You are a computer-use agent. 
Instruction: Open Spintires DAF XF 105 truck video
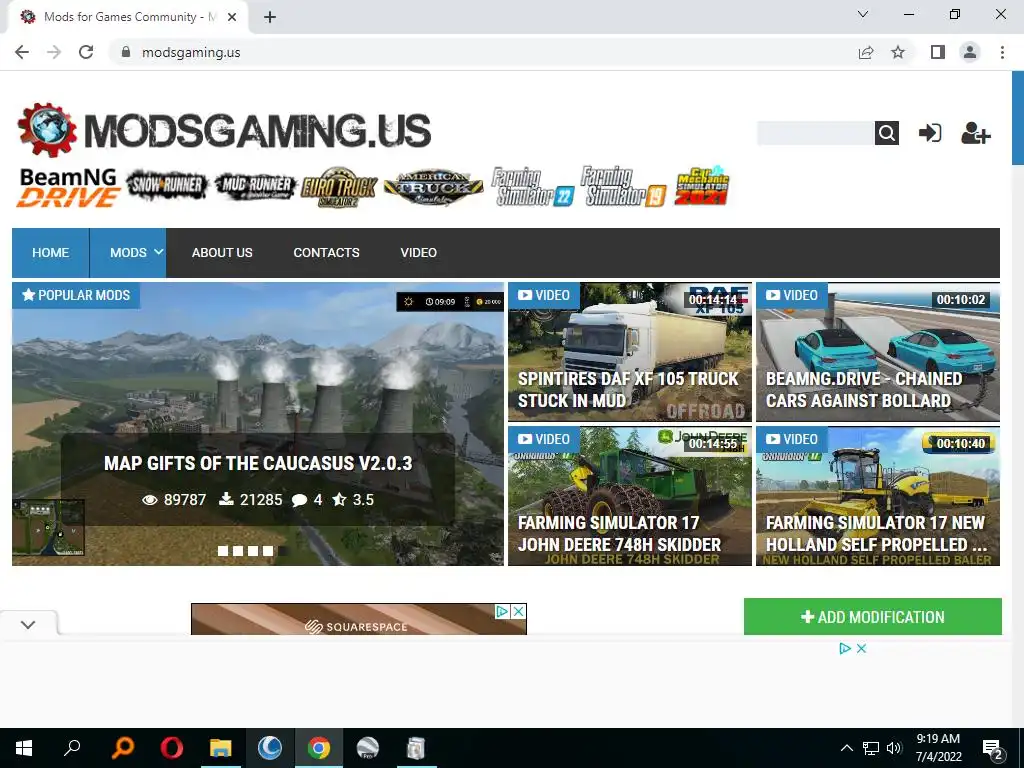[630, 352]
